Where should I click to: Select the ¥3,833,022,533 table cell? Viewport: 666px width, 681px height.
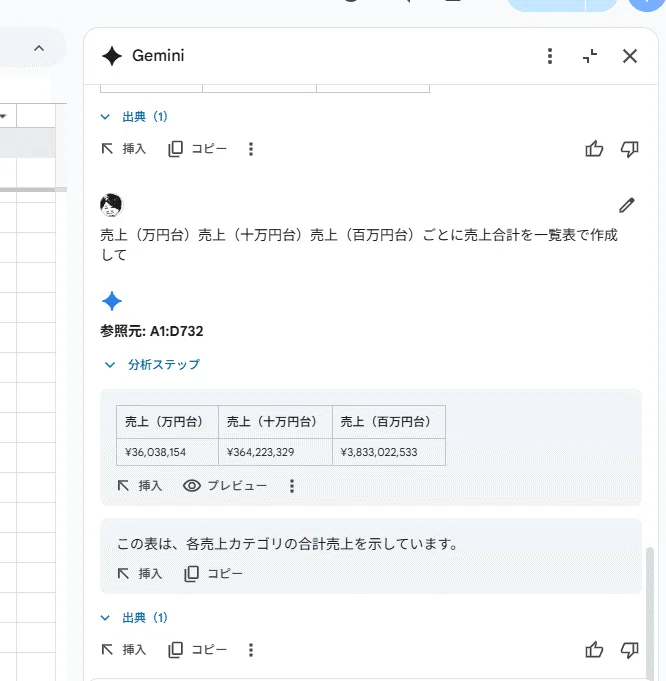coord(389,452)
